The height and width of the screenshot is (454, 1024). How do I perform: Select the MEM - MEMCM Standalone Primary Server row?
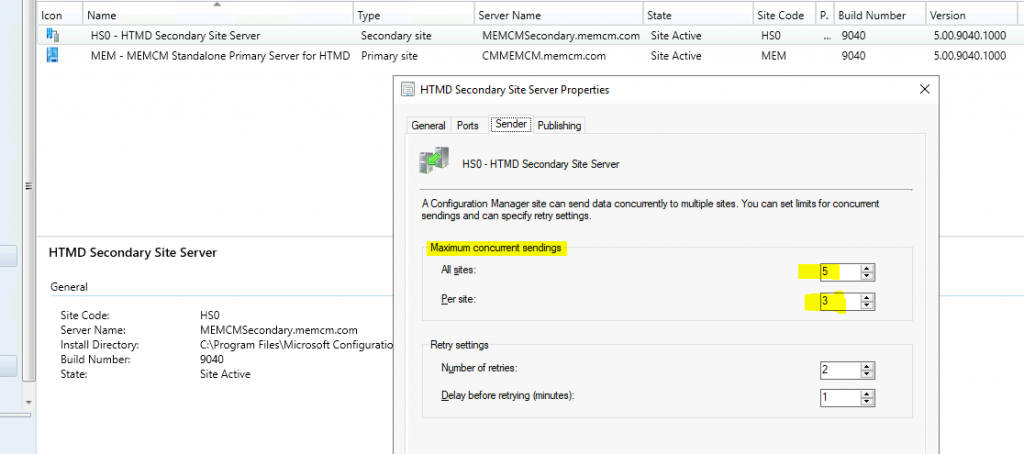530,56
